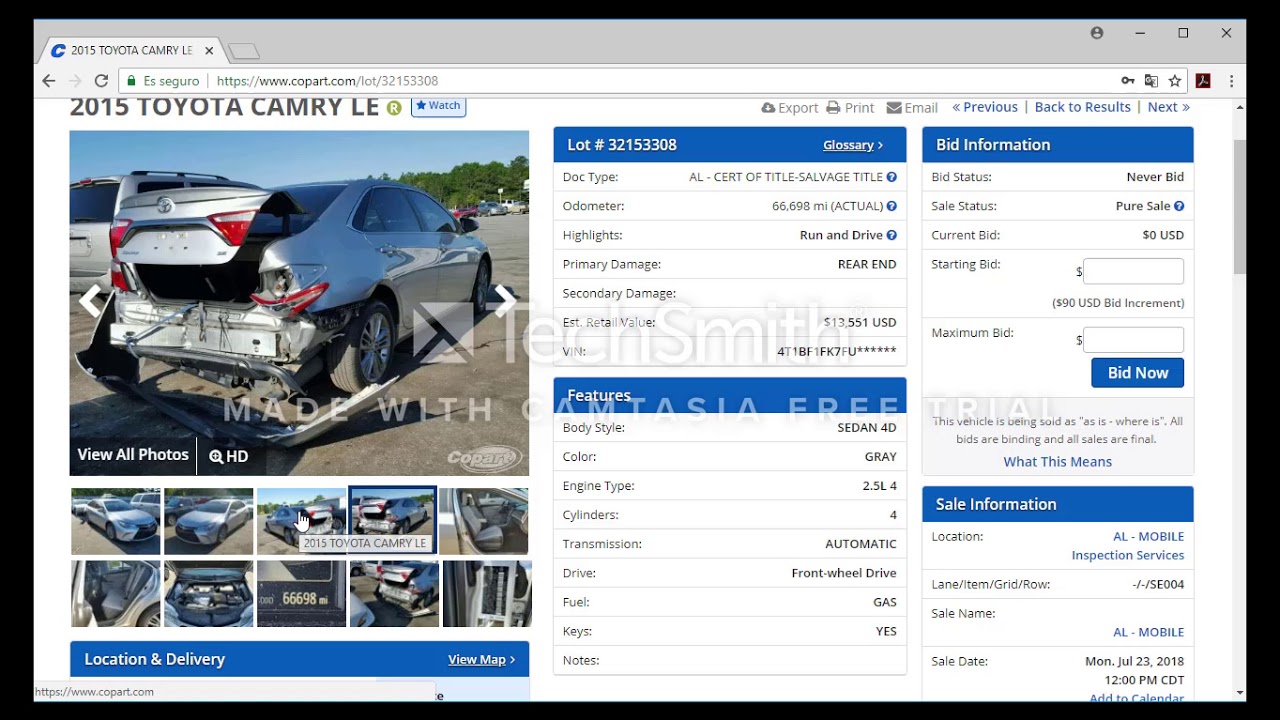Open View All Photos
This screenshot has width=1280, height=720.
(x=133, y=455)
